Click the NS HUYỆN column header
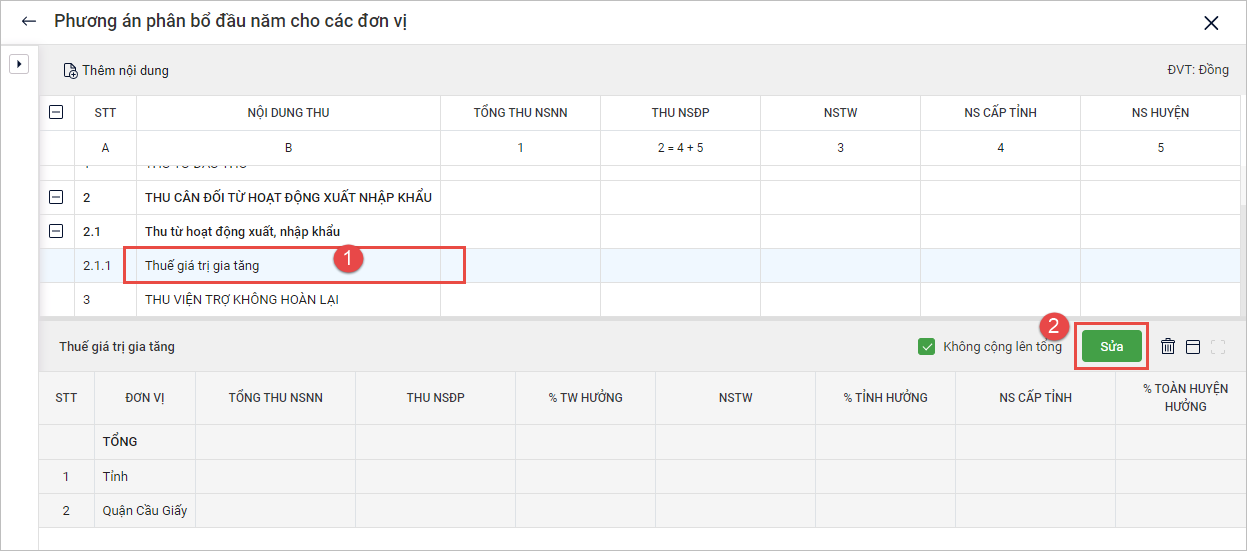The height and width of the screenshot is (551, 1247). 1160,113
